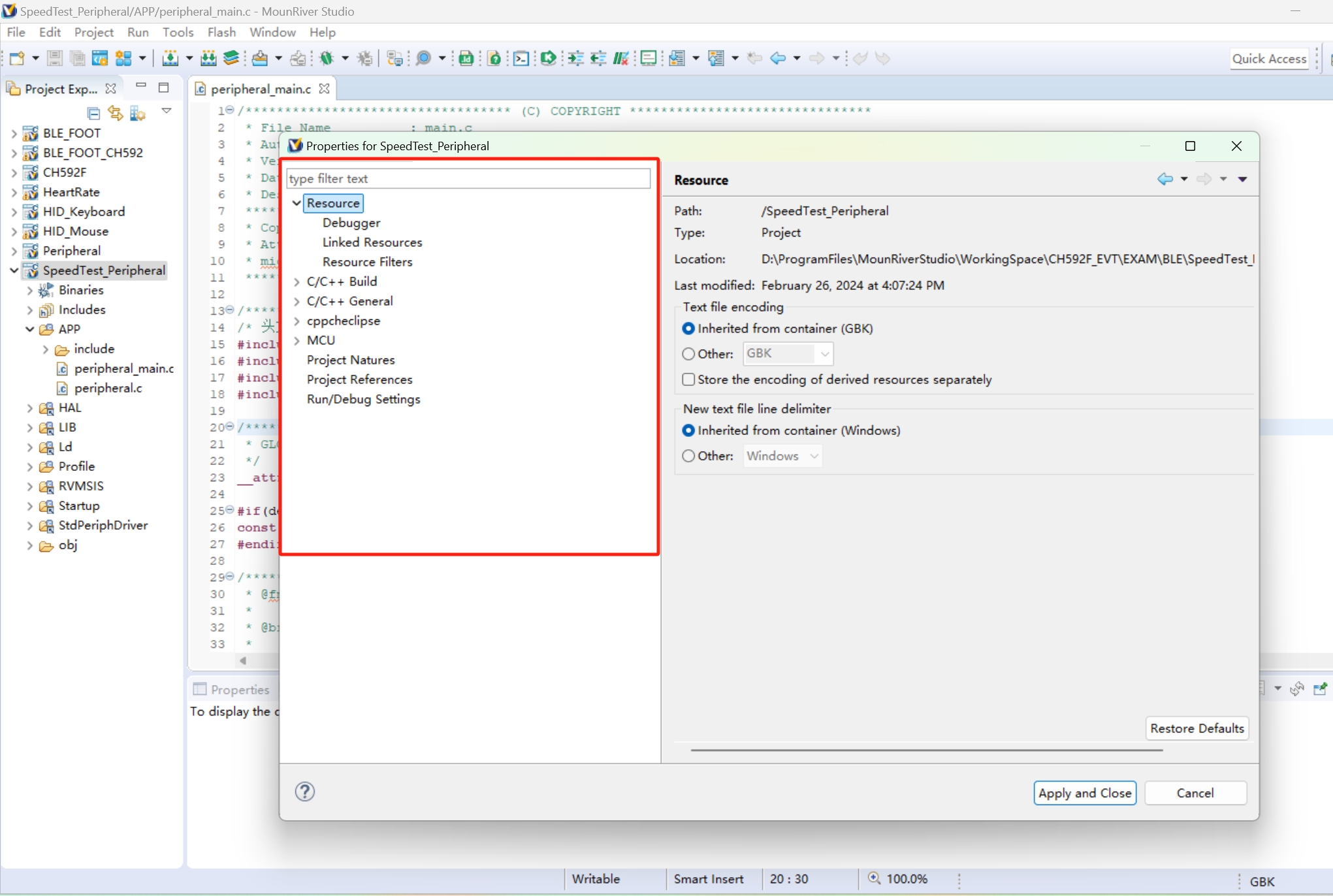Viewport: 1333px width, 896px height.
Task: Click Collapse All in Project Explorer
Action: (93, 114)
